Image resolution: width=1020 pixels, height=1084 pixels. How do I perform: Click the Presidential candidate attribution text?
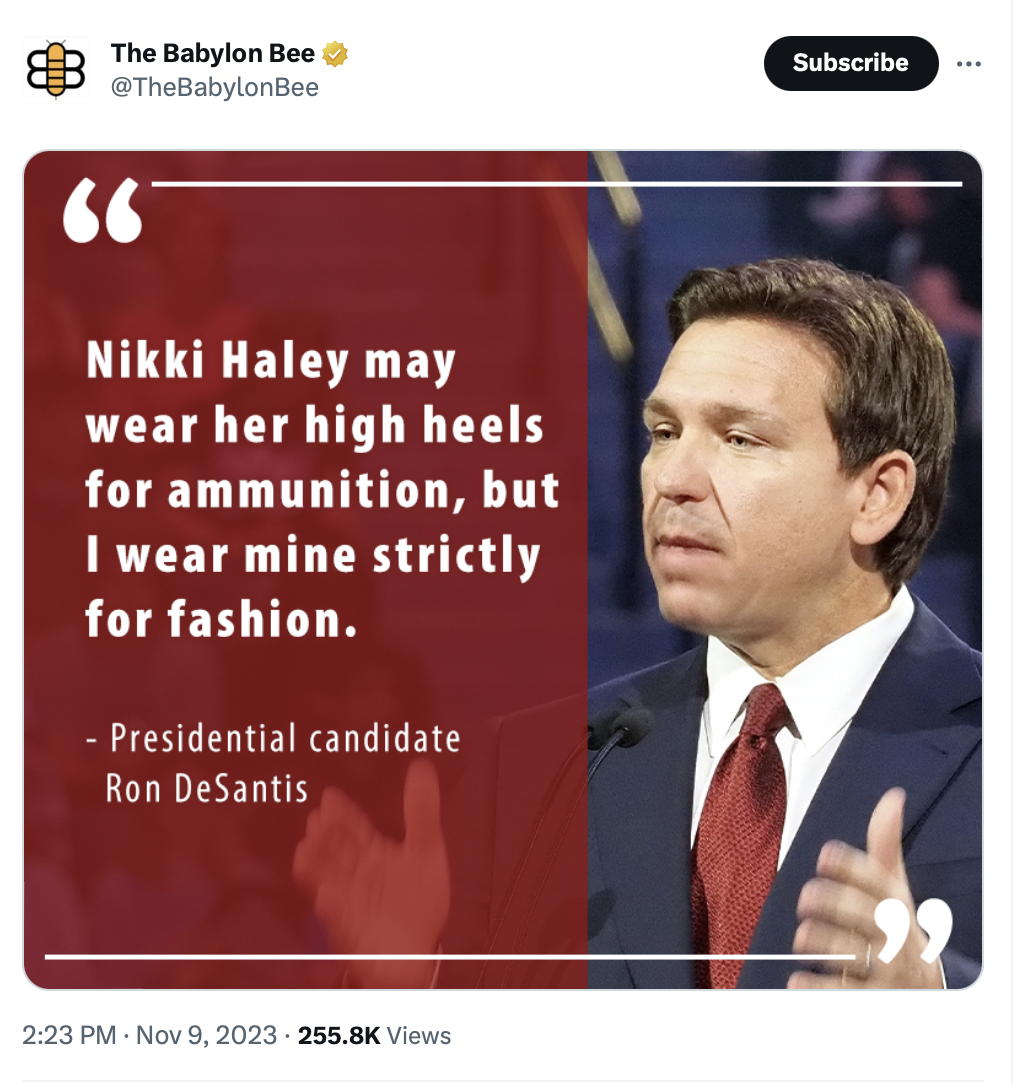click(x=273, y=763)
